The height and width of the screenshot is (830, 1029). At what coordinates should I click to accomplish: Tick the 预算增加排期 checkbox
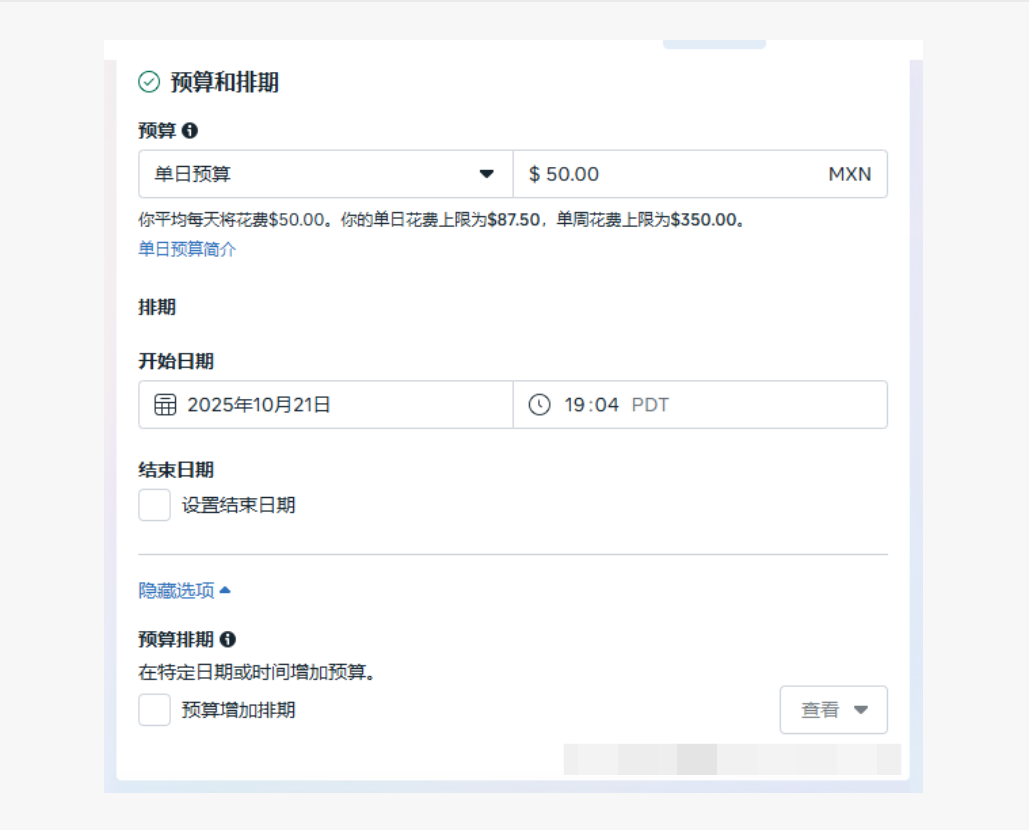[155, 710]
